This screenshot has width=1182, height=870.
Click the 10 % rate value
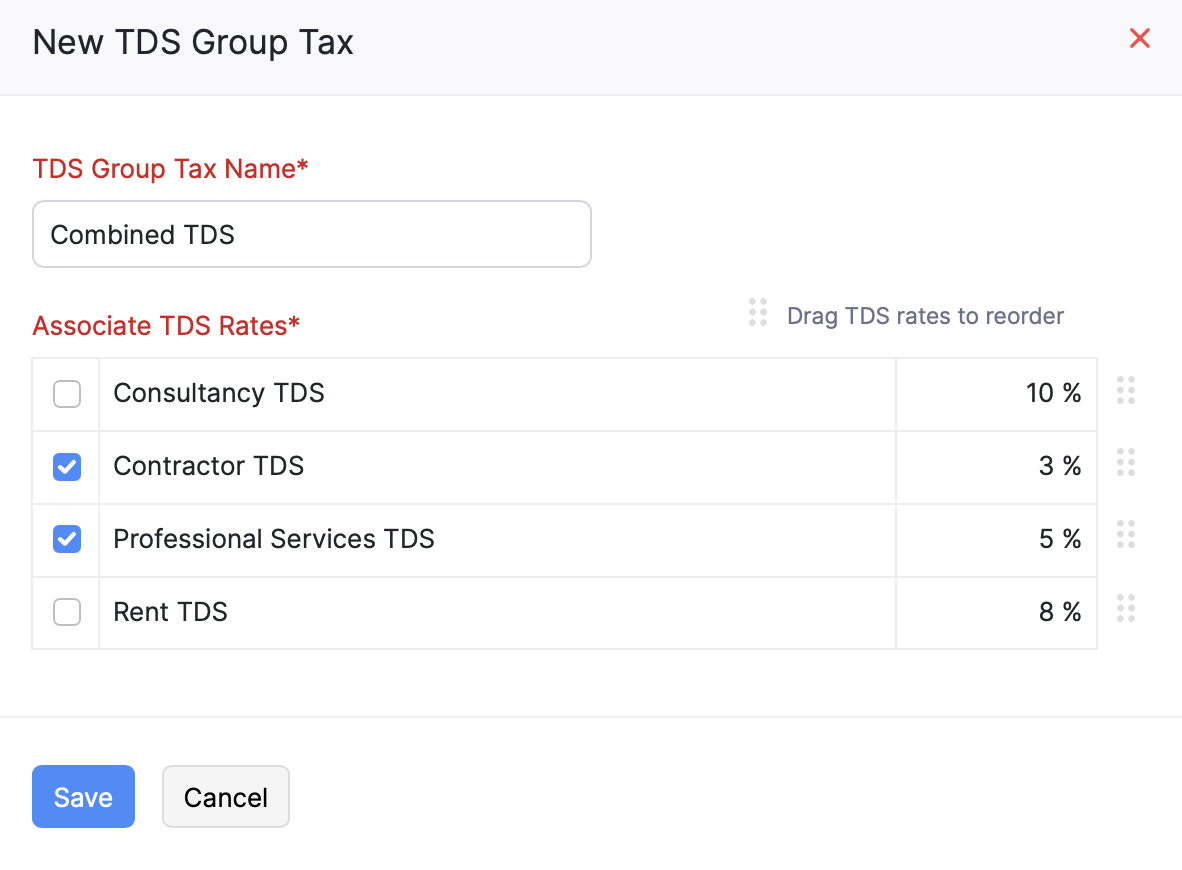coord(1053,393)
